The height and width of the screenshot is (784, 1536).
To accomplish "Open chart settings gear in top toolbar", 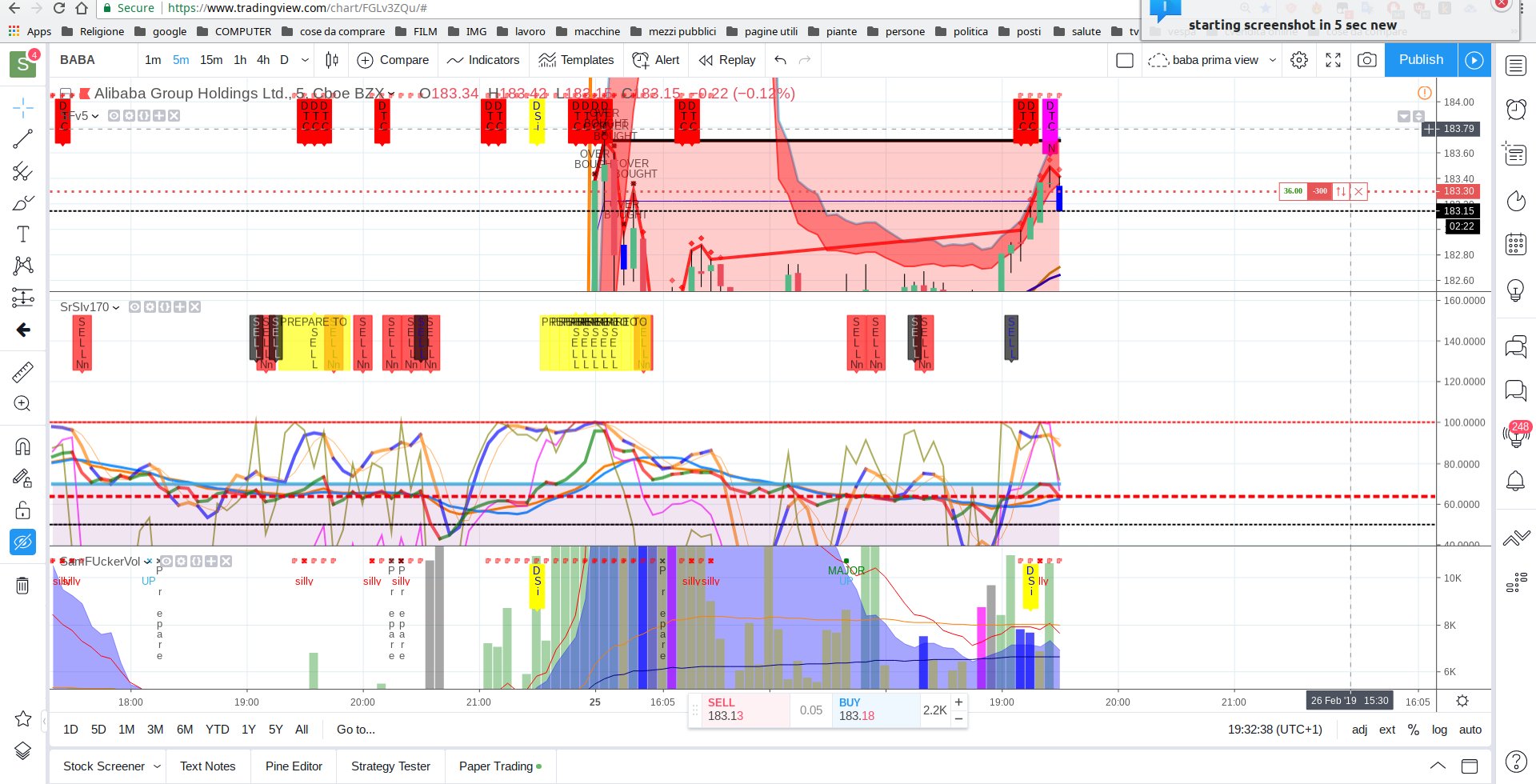I will [x=1299, y=60].
